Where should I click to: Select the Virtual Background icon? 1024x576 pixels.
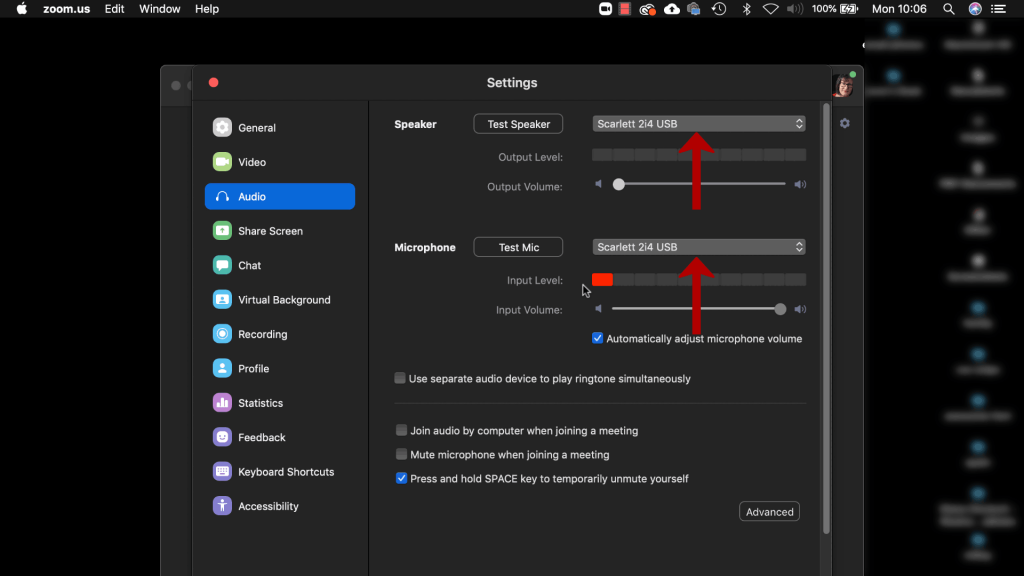point(222,300)
